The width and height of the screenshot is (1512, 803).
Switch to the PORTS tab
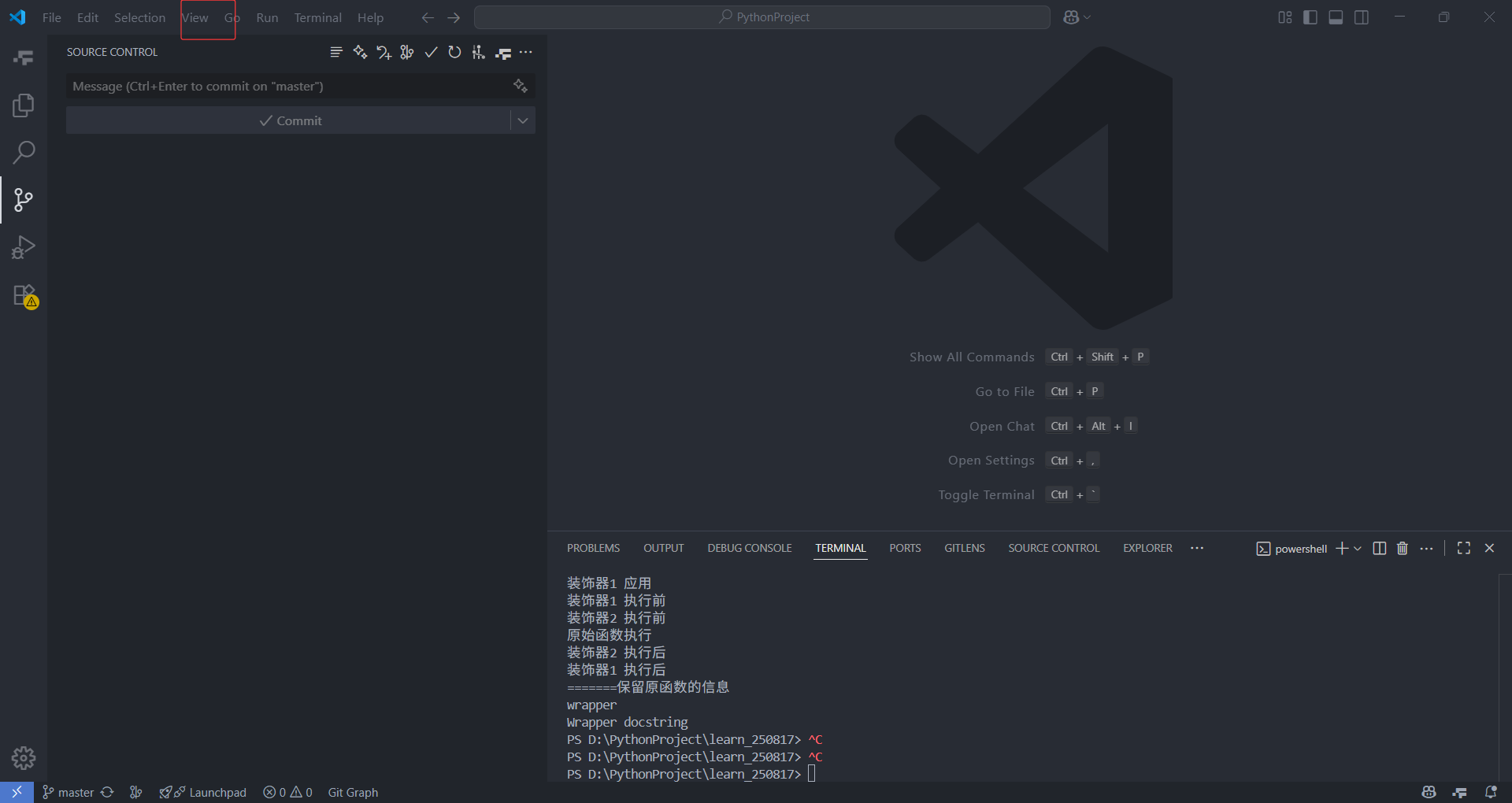(905, 548)
